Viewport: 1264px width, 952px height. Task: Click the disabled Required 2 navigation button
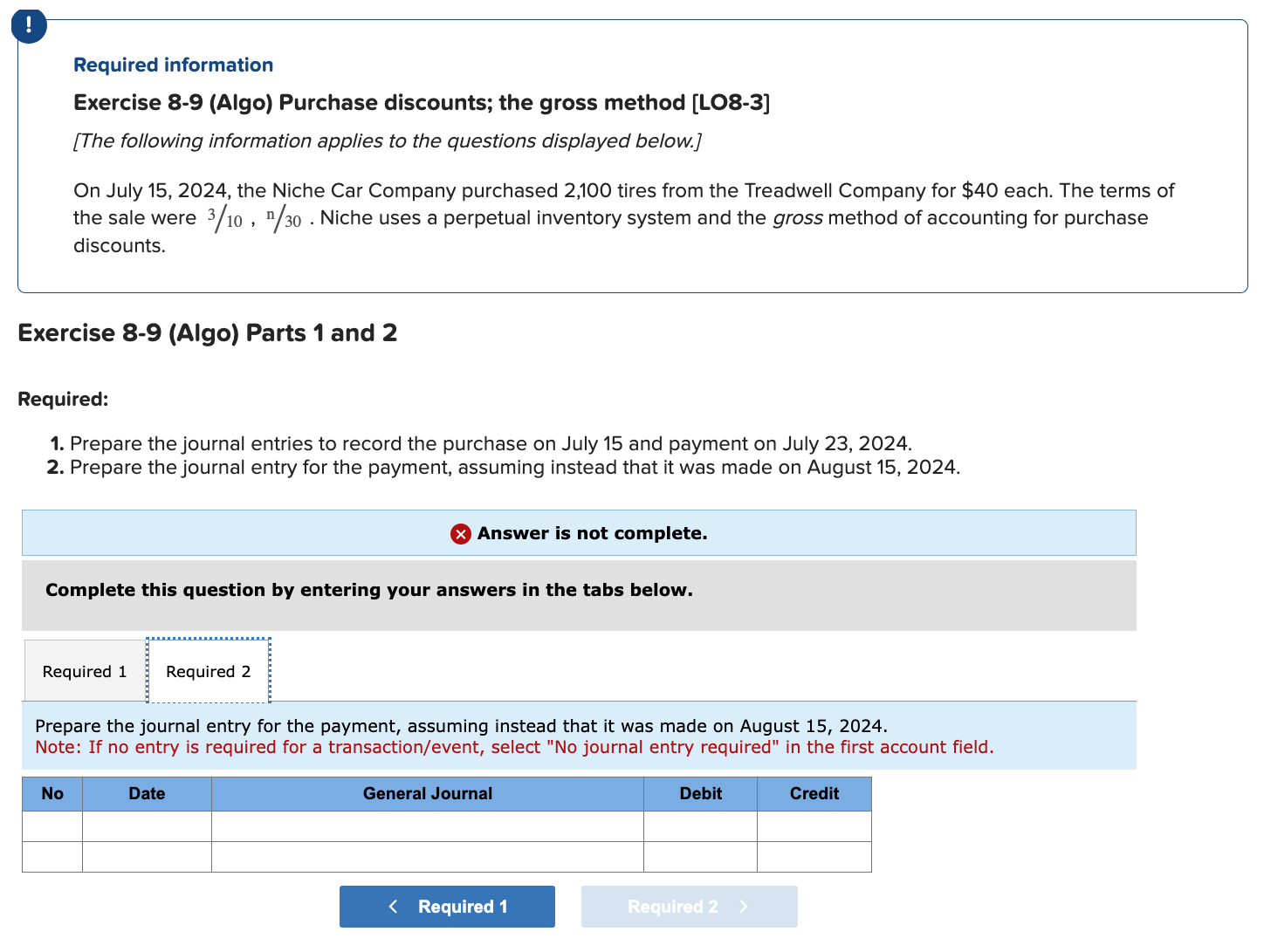click(689, 906)
